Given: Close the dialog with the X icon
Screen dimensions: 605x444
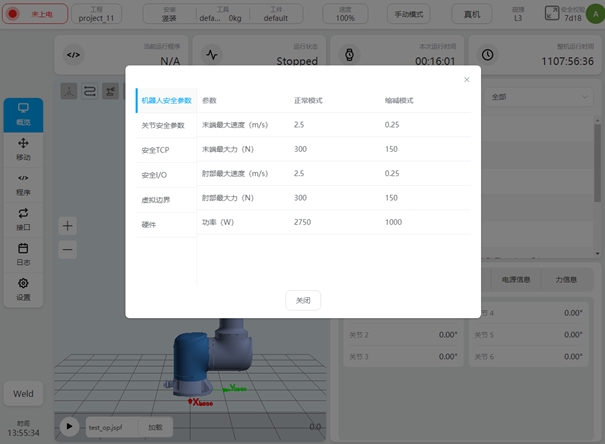Looking at the screenshot, I should (466, 79).
